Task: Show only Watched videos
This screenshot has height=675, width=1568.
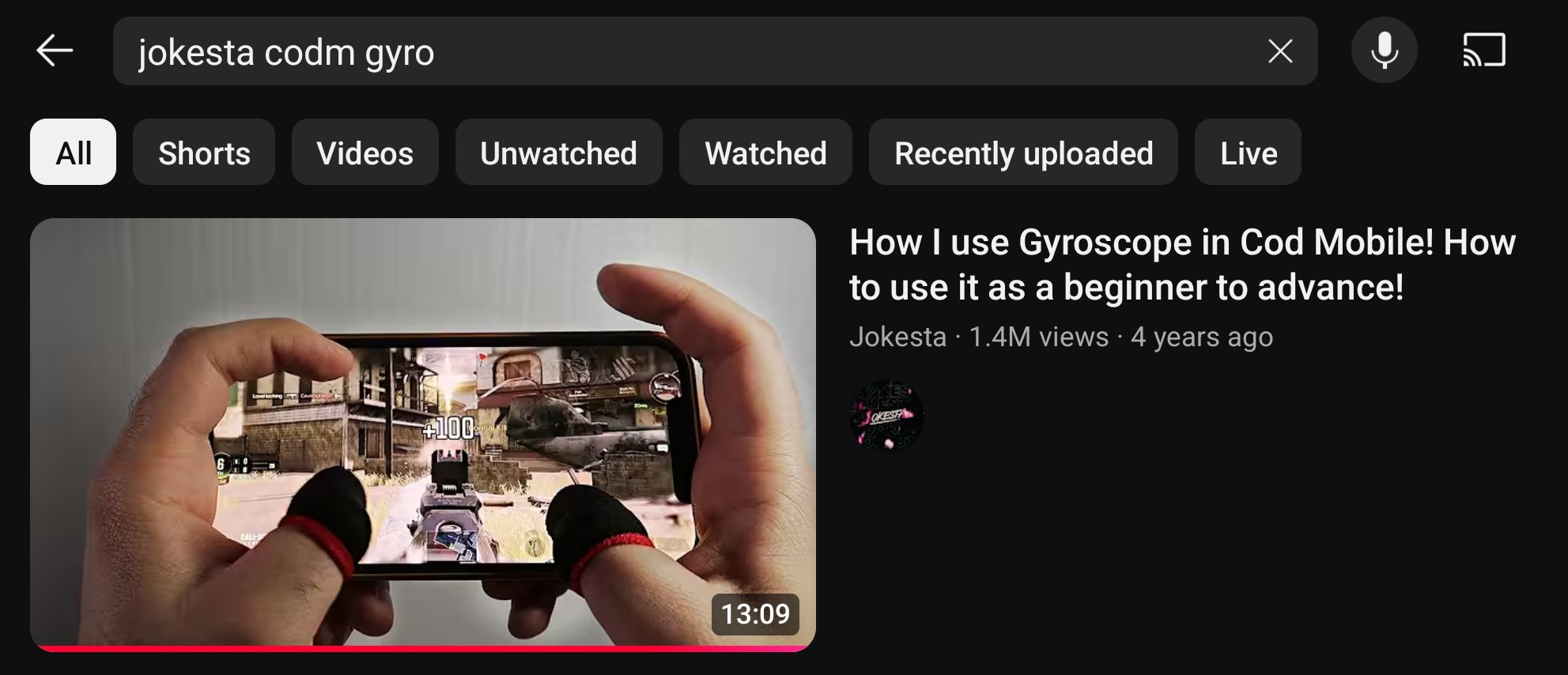Action: [765, 152]
